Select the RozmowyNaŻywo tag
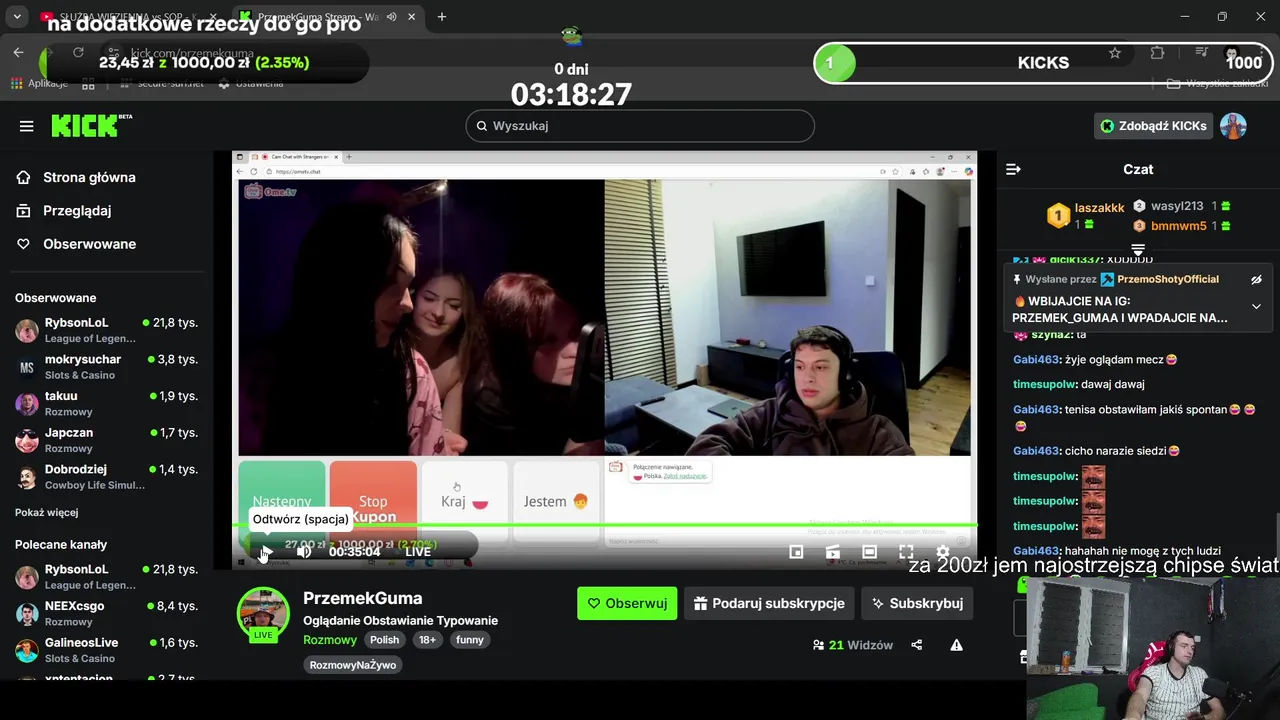The image size is (1280, 720). pos(352,665)
